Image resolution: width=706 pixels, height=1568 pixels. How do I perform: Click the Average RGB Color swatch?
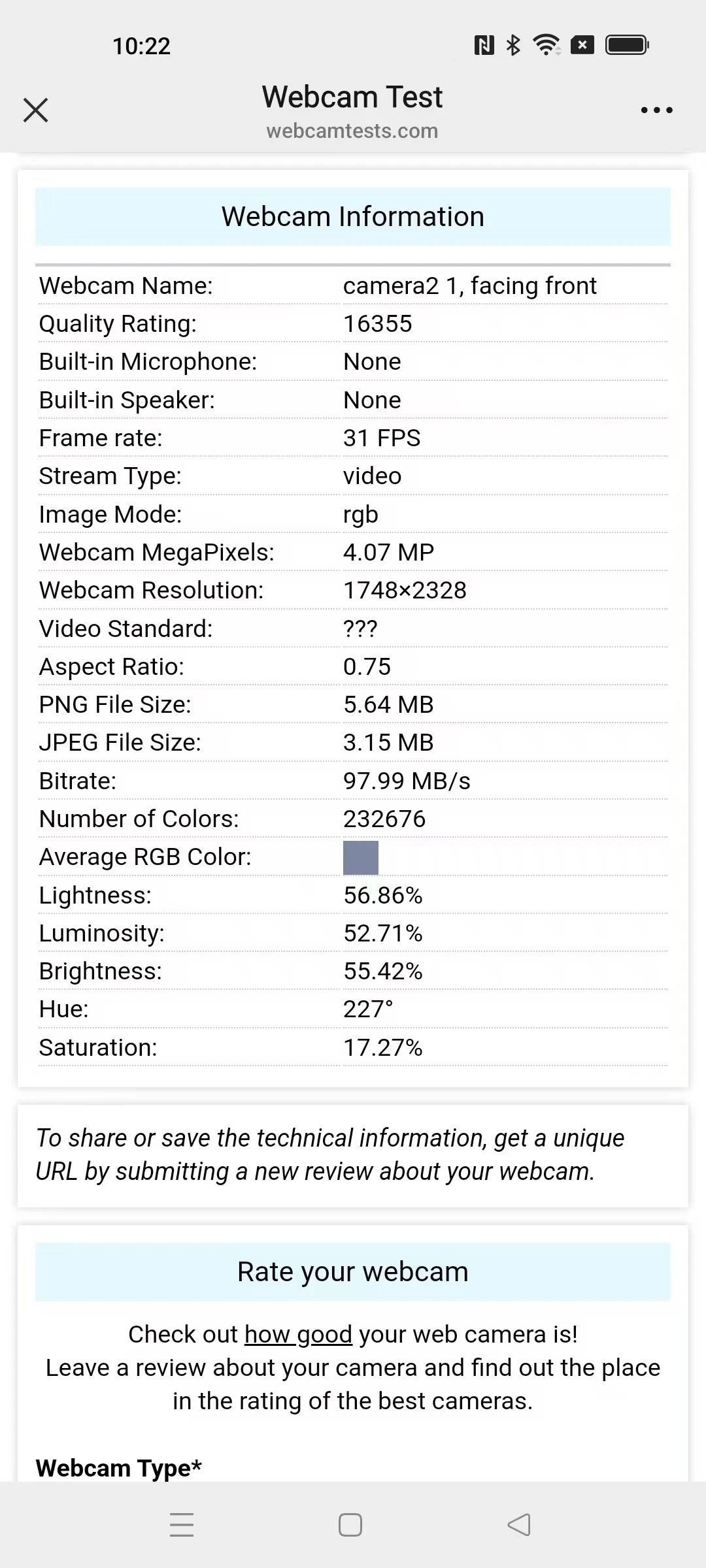(361, 857)
